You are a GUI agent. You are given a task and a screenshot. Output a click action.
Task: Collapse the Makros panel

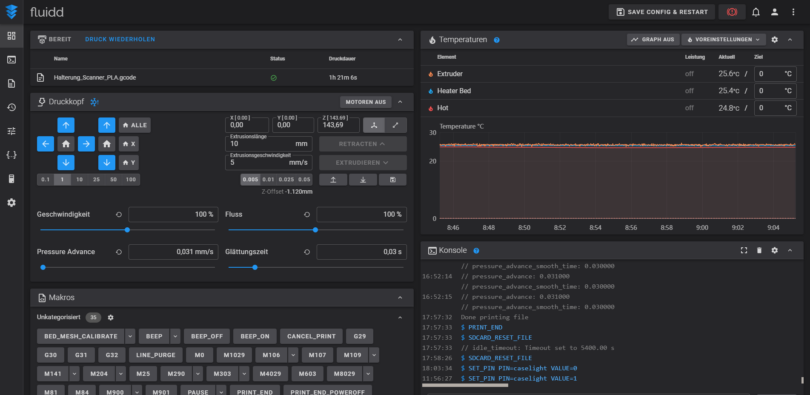click(400, 298)
